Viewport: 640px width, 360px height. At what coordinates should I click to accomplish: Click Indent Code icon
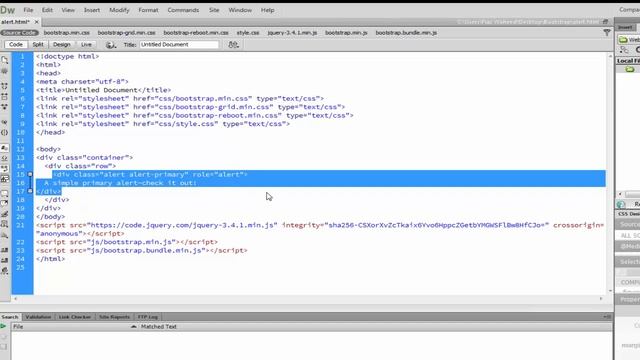4,249
